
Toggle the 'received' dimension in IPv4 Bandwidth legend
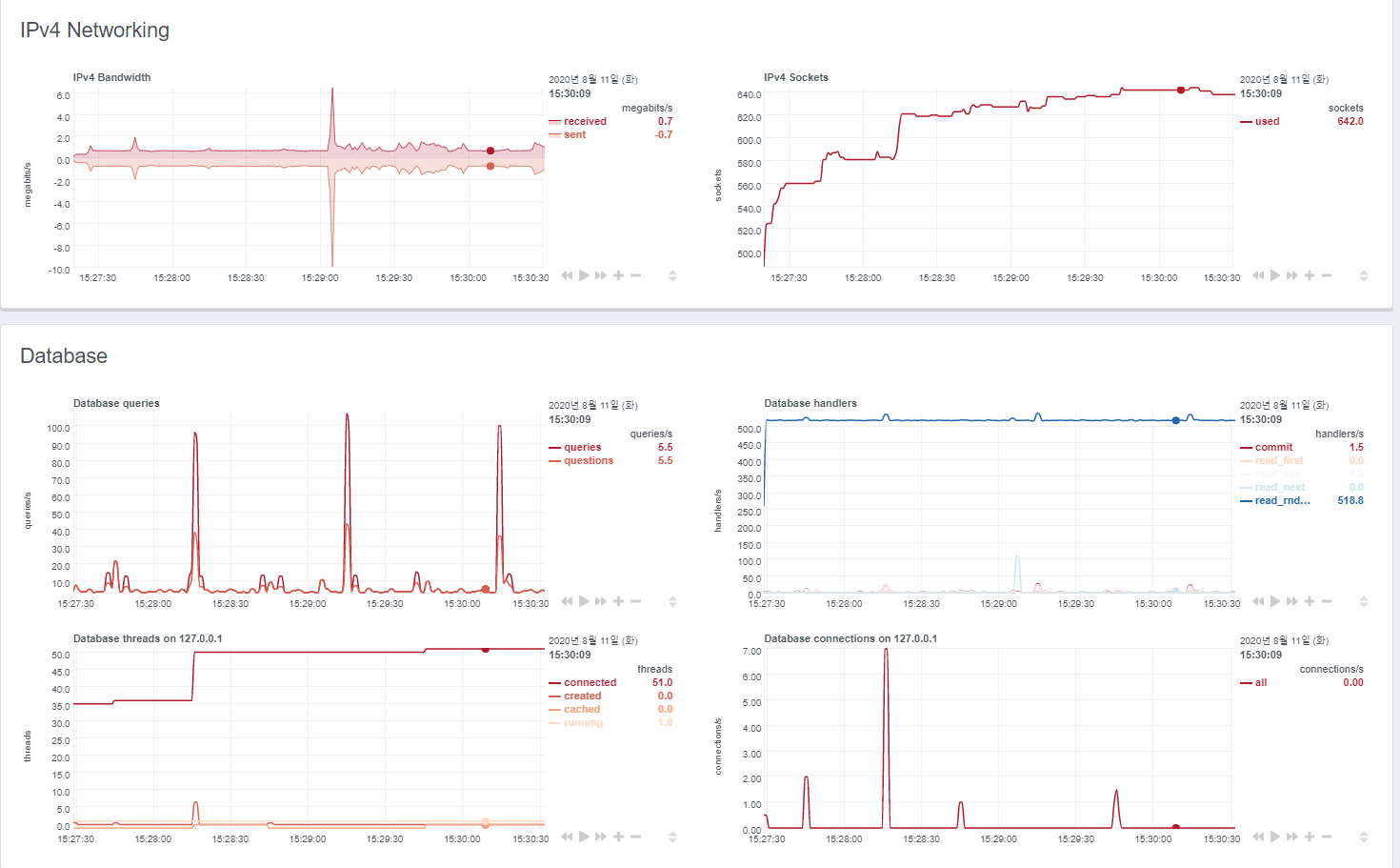584,121
